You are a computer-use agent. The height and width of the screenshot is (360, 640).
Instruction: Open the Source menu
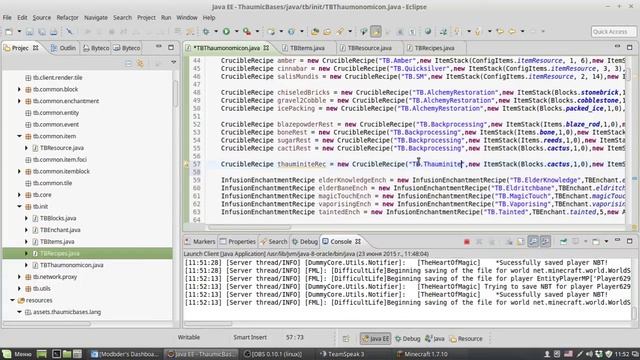(42, 18)
